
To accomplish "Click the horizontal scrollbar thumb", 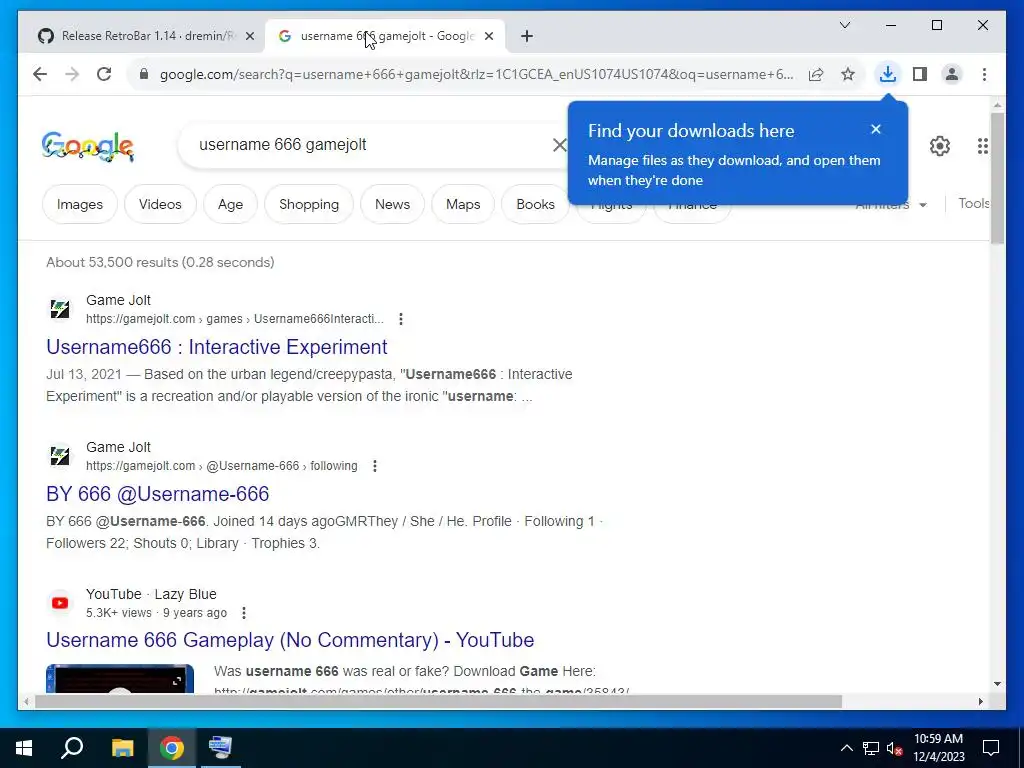I will coord(438,701).
